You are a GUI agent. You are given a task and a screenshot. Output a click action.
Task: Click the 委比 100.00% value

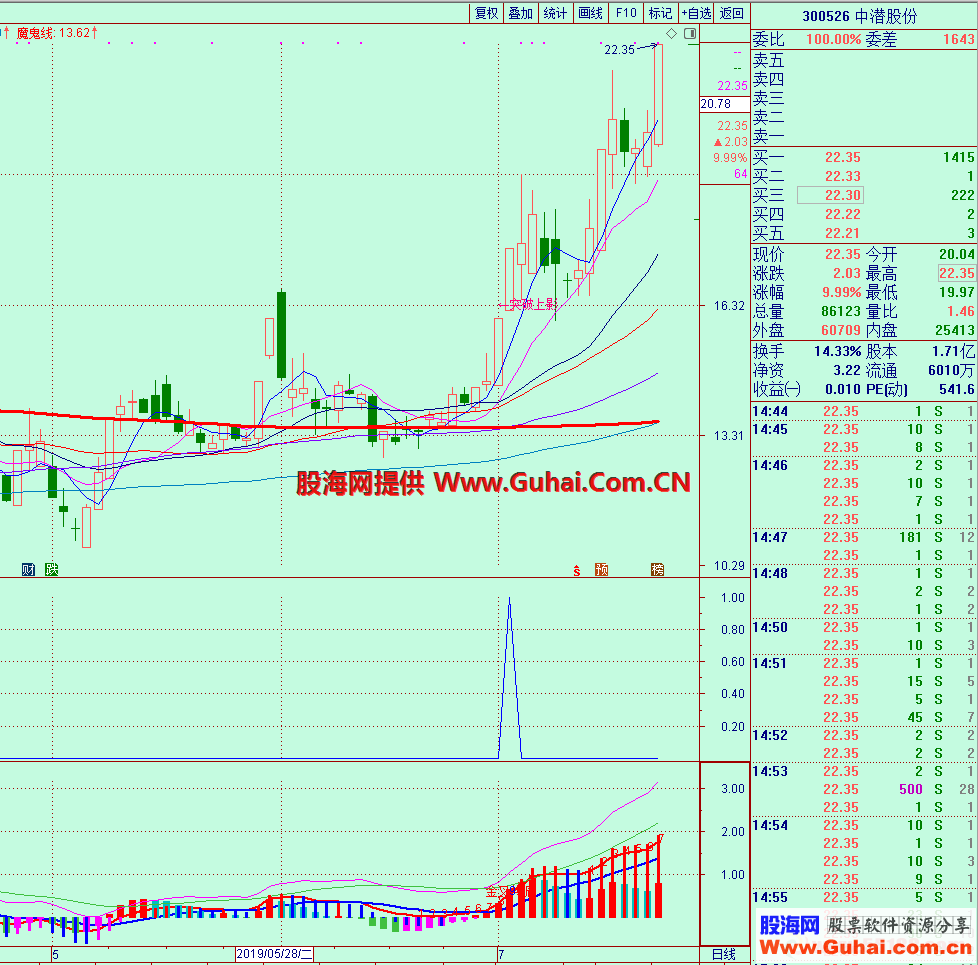[x=833, y=39]
